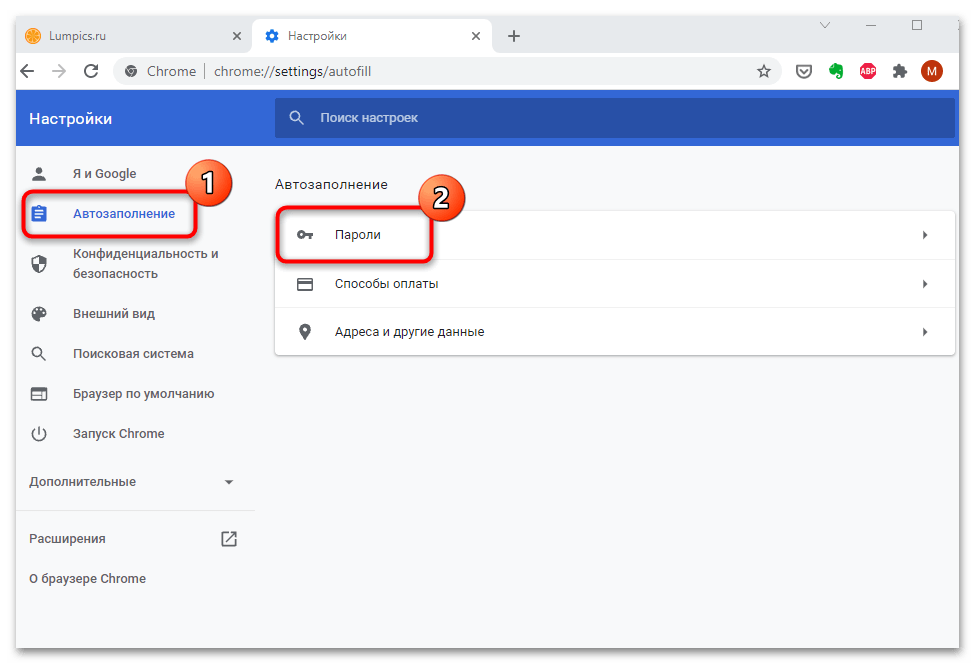Open the Расширения link
This screenshot has height=664, width=975.
pyautogui.click(x=67, y=539)
